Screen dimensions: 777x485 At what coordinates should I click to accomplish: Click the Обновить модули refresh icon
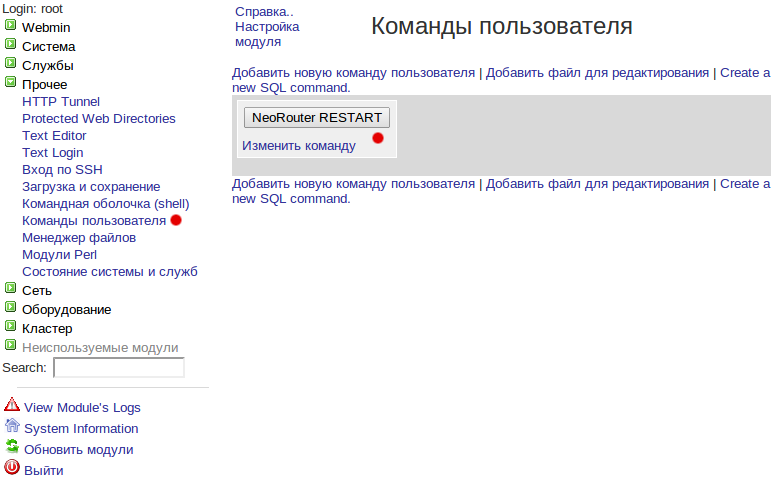tap(12, 446)
